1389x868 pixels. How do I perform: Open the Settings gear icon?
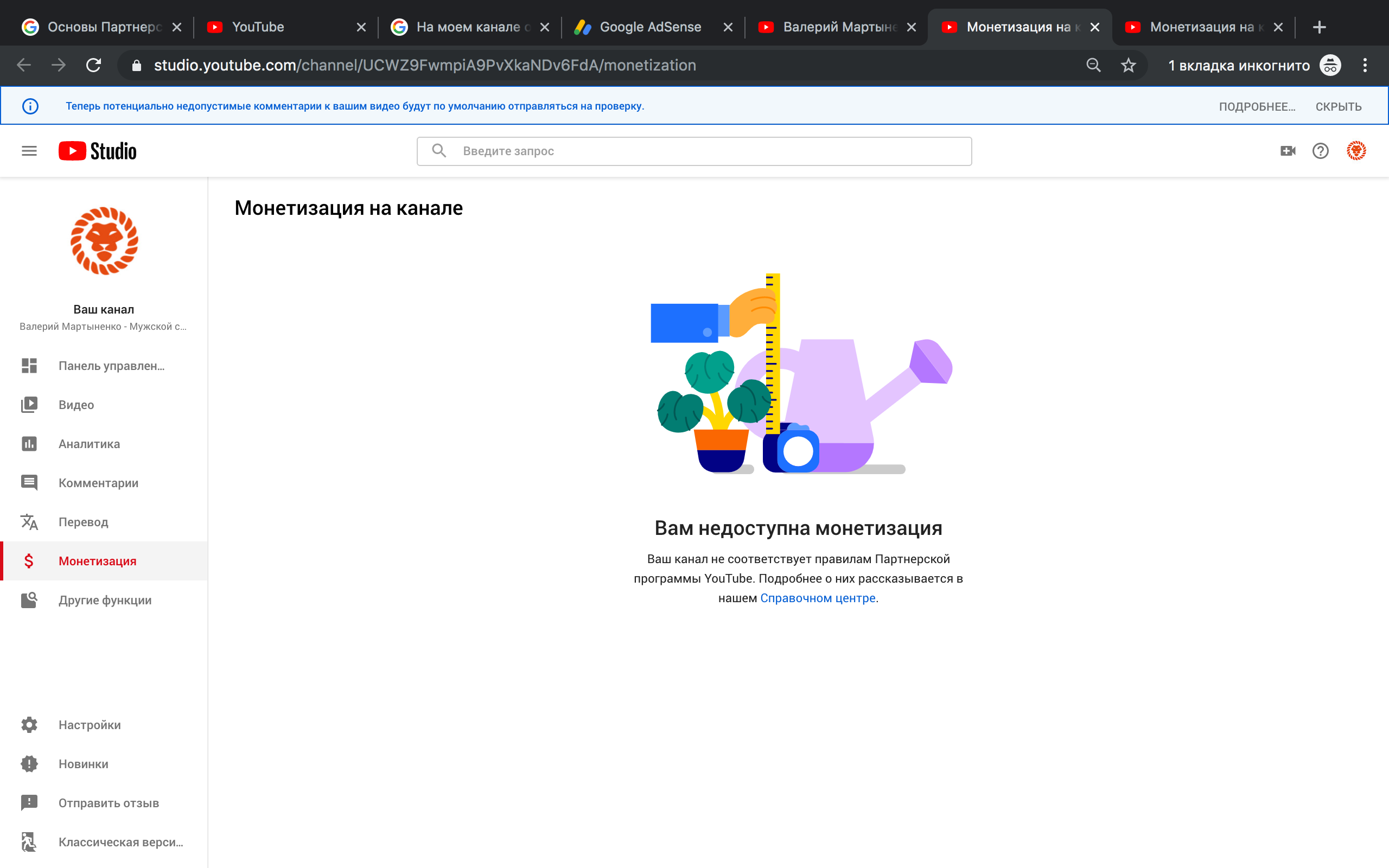(x=29, y=724)
